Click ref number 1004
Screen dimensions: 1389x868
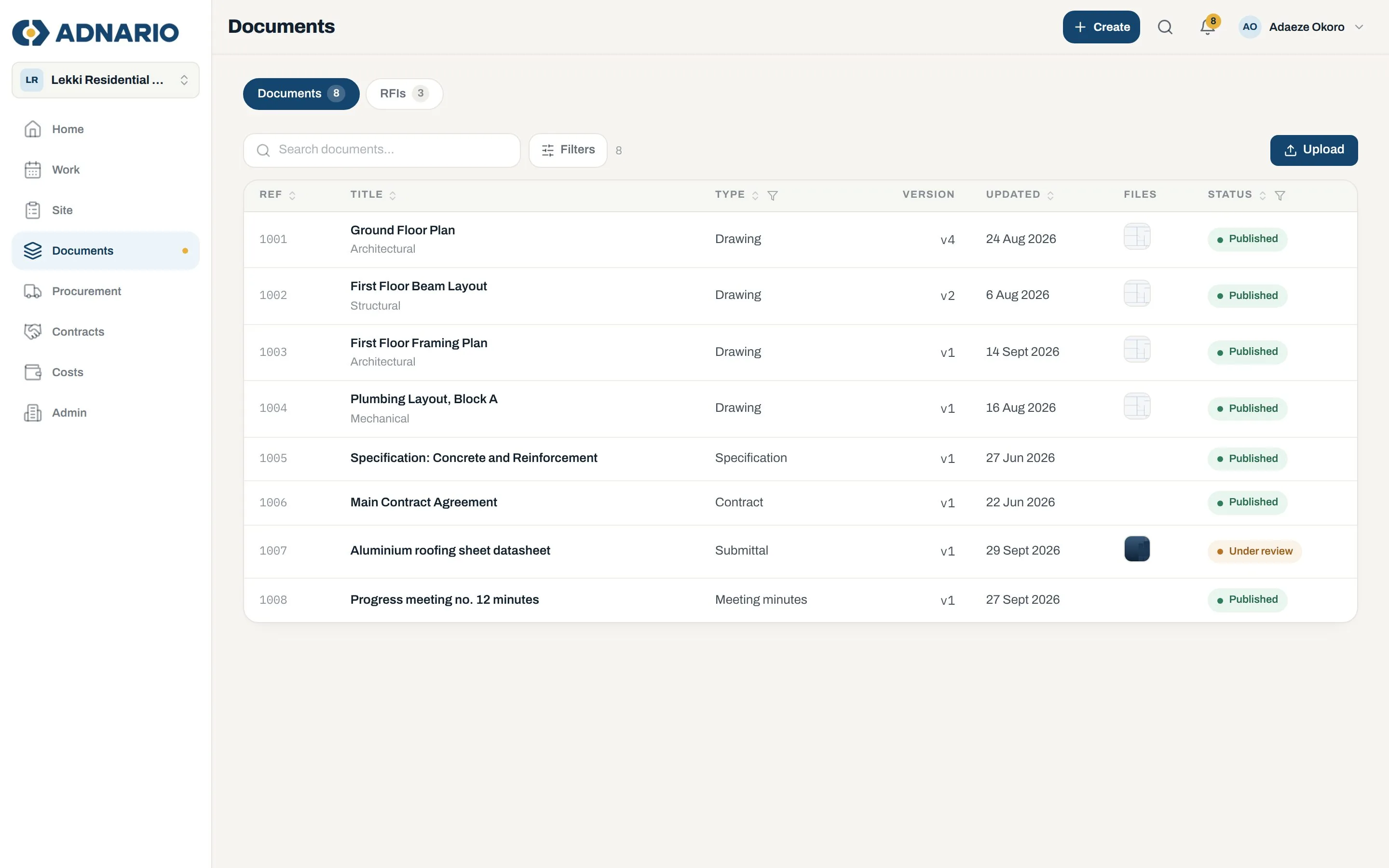coord(273,408)
